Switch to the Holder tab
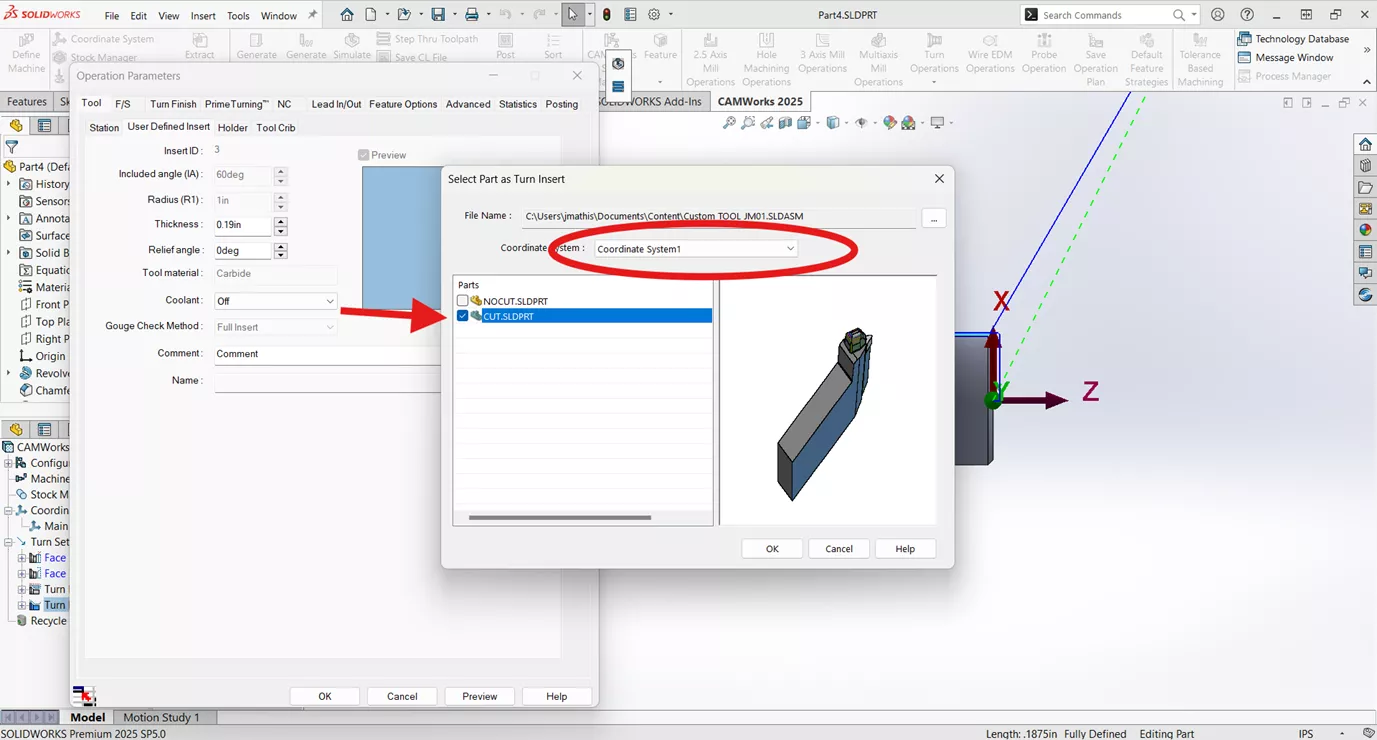1377x740 pixels. point(232,127)
